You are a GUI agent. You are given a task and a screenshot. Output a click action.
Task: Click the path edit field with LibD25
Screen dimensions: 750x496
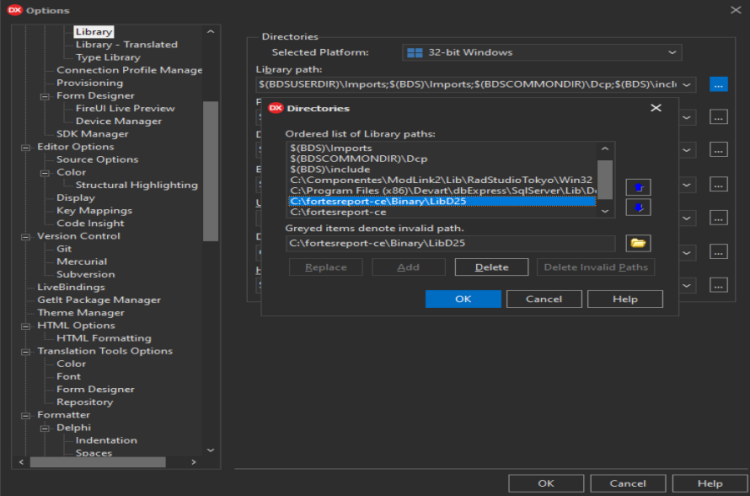(451, 243)
